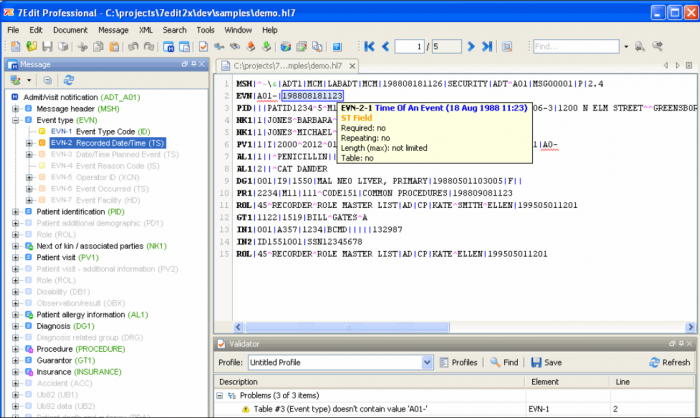This screenshot has width=700, height=418.
Task: Select the demo.hl7 document tab
Action: click(x=288, y=66)
